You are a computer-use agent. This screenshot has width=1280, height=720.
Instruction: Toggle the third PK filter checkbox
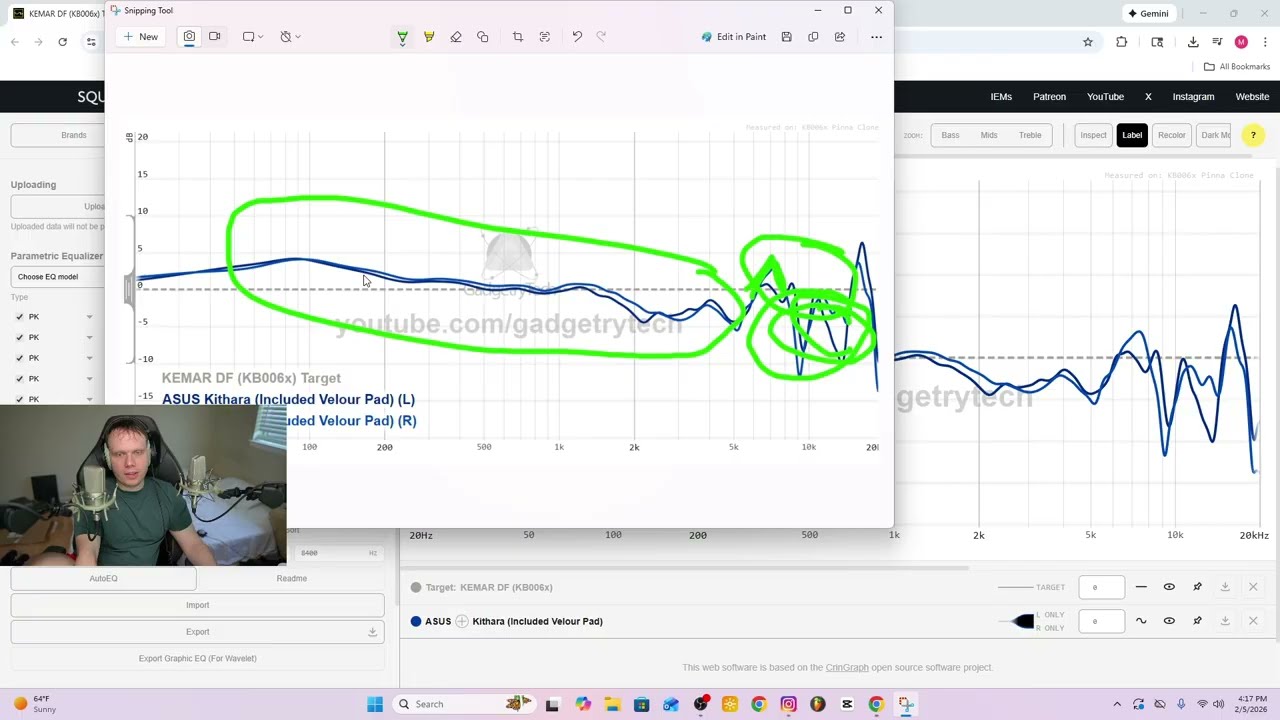[19, 358]
